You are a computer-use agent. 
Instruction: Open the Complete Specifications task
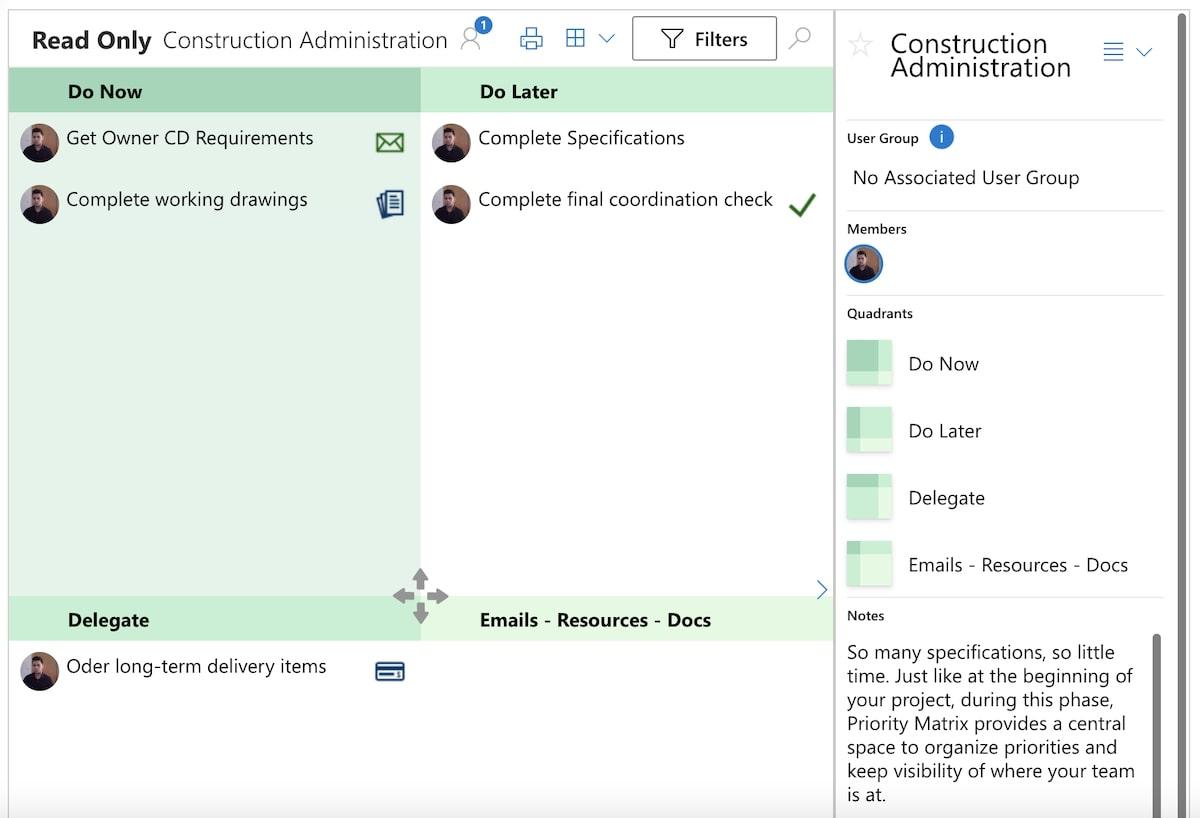click(x=581, y=139)
